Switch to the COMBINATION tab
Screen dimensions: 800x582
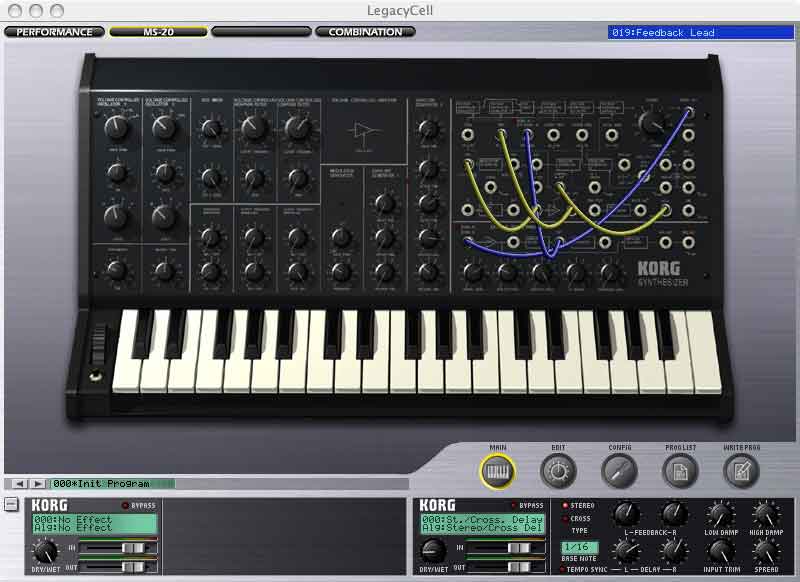coord(365,32)
